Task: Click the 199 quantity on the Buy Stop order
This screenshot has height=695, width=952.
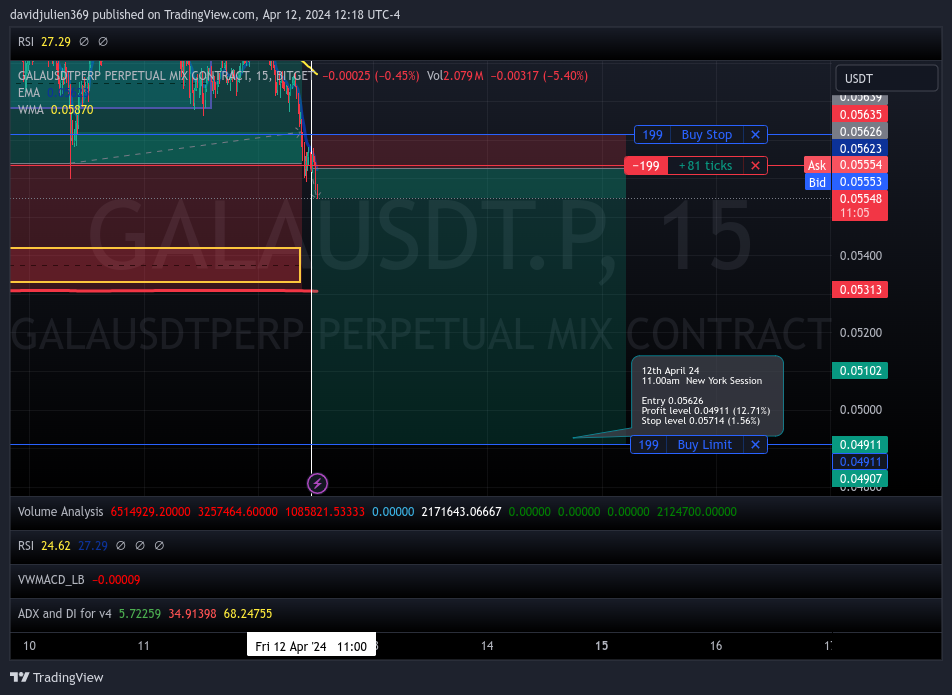Action: 653,135
